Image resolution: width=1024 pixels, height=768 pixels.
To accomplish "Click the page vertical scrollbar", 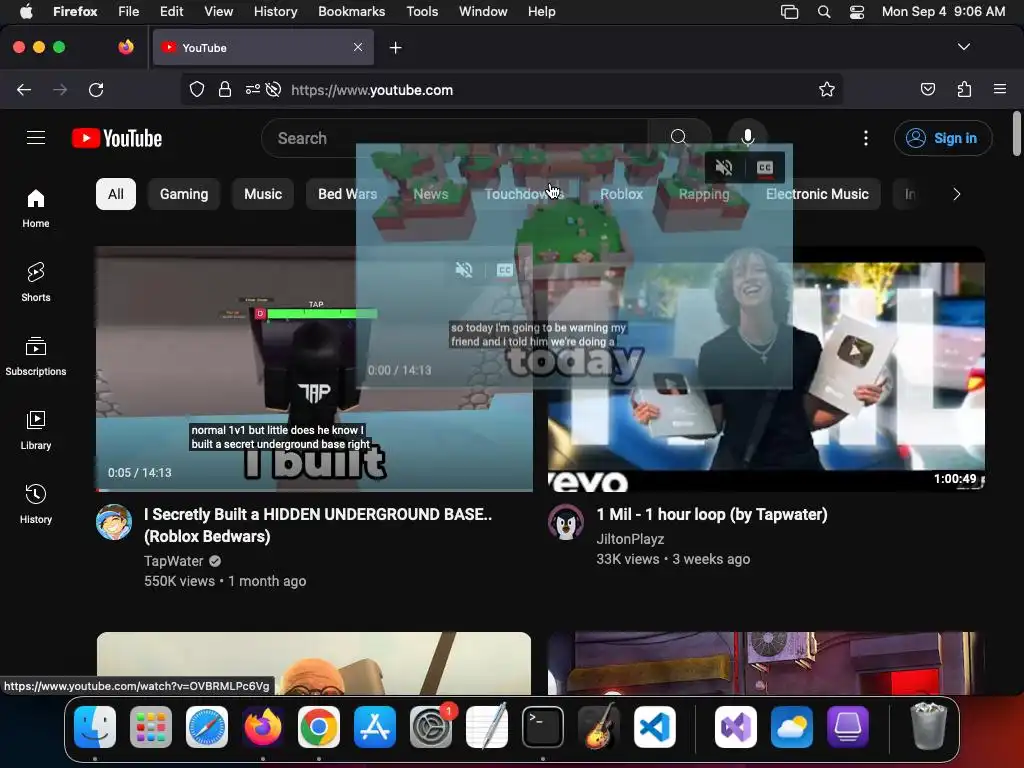I will [1017, 134].
